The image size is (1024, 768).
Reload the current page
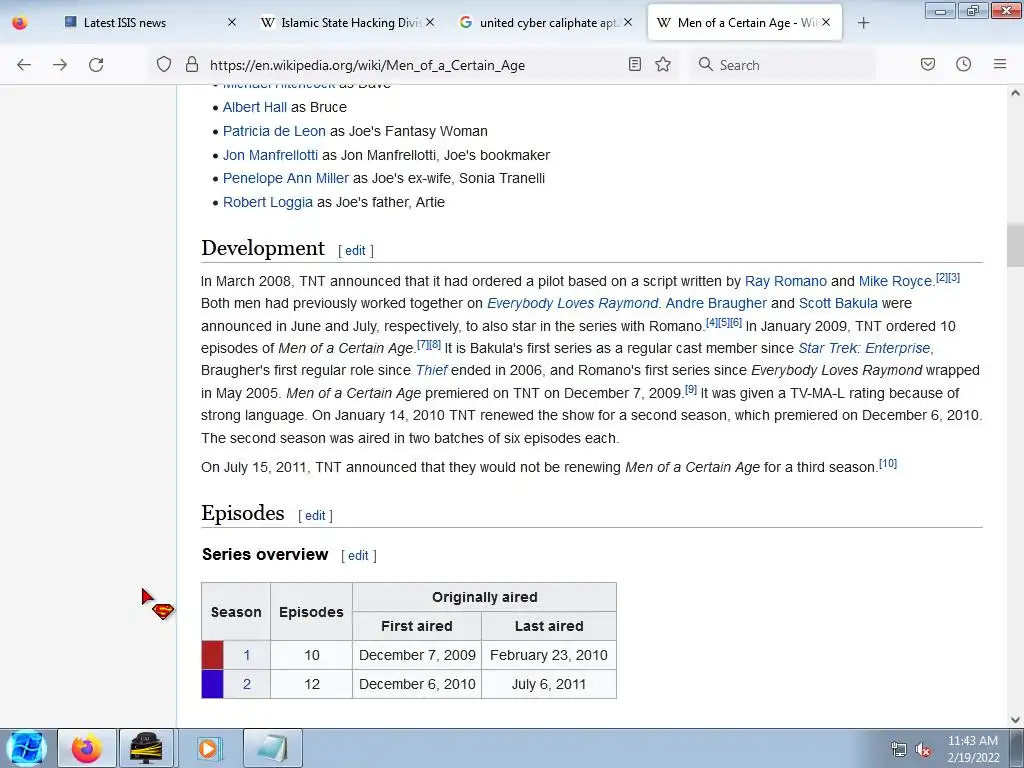[96, 65]
